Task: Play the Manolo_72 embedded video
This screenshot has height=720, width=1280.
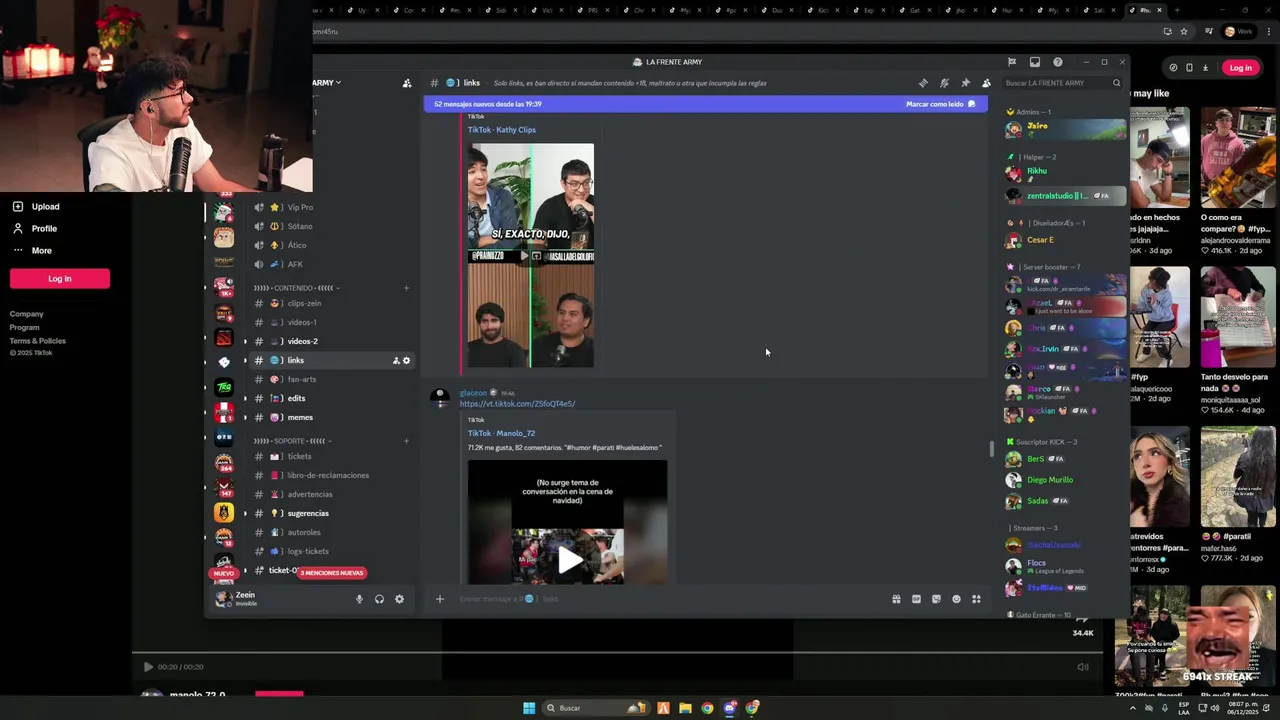Action: 568,560
